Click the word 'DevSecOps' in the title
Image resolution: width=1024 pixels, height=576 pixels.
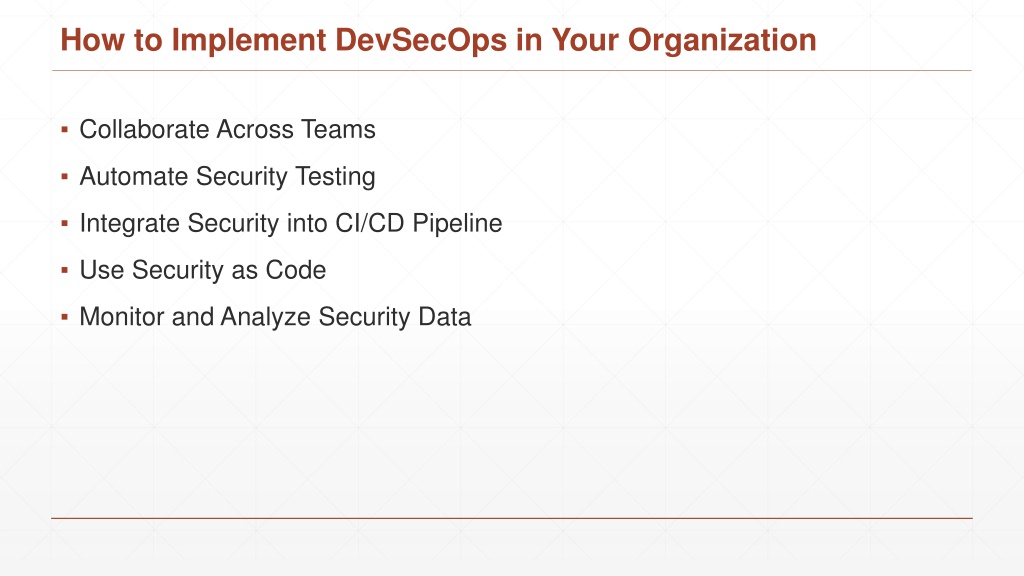pyautogui.click(x=421, y=40)
